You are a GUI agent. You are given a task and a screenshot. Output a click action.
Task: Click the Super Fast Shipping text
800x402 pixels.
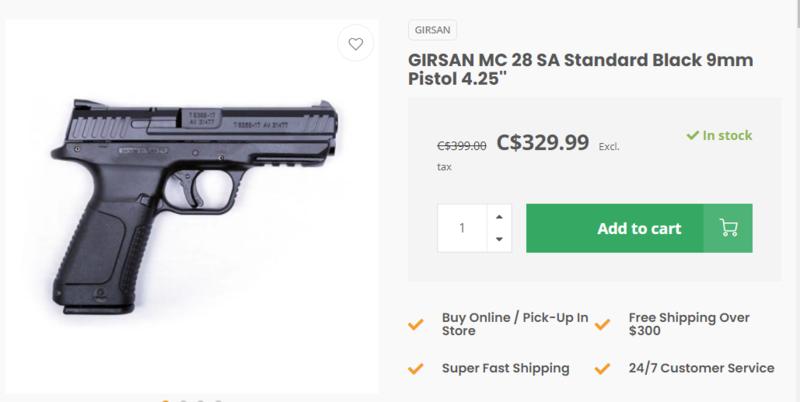pyautogui.click(x=505, y=368)
